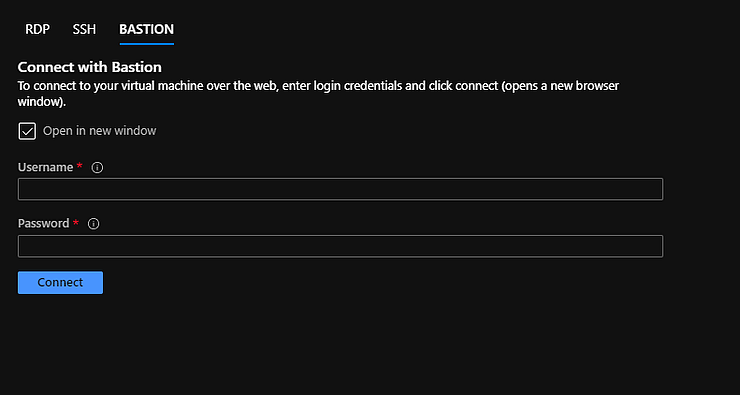Viewport: 740px width, 395px height.
Task: Click the red asterisk next to Username
Action: coord(79,166)
